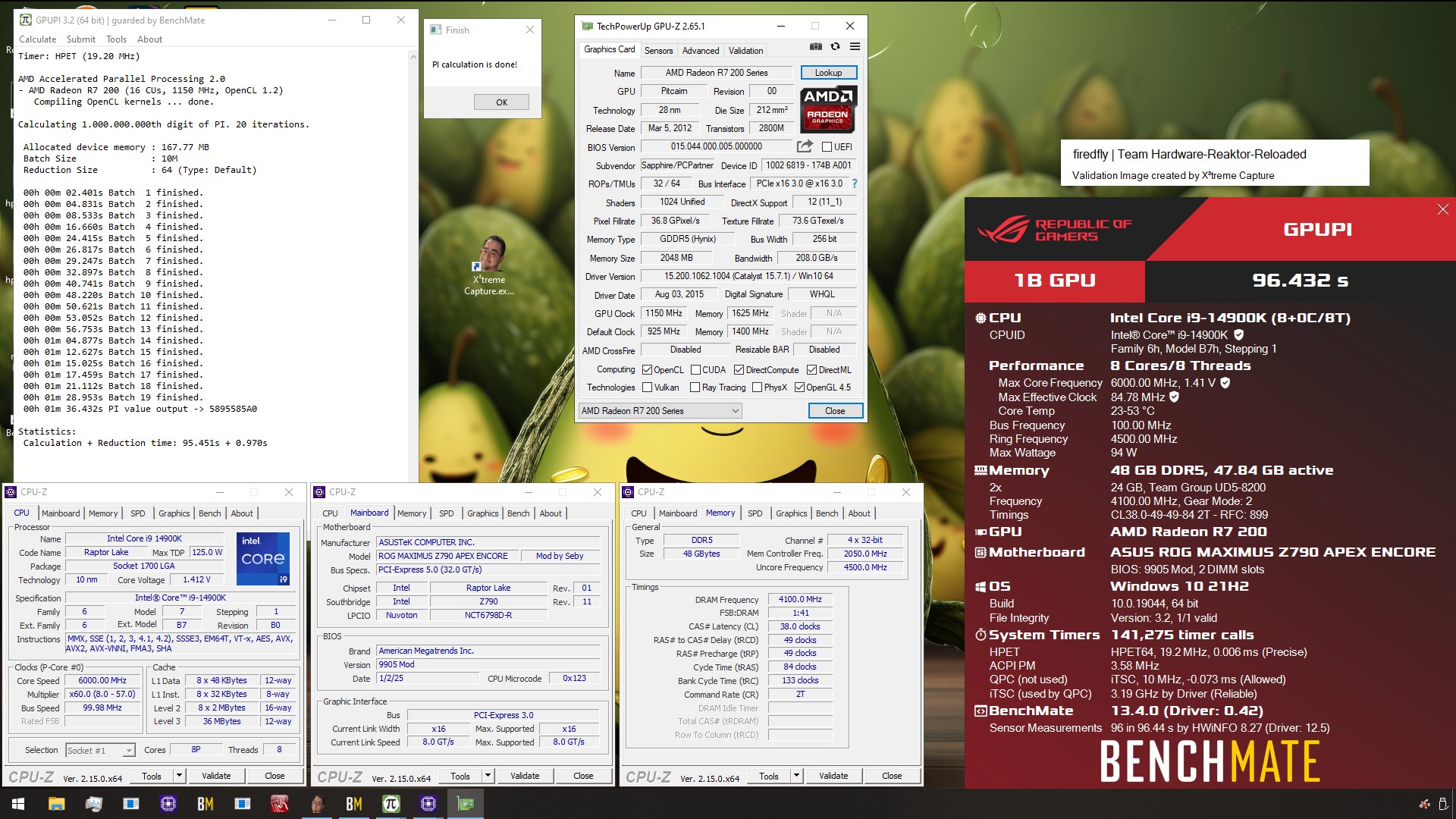Click the CPU-Z taskbar icon next to the GPU-Z icon

click(428, 804)
